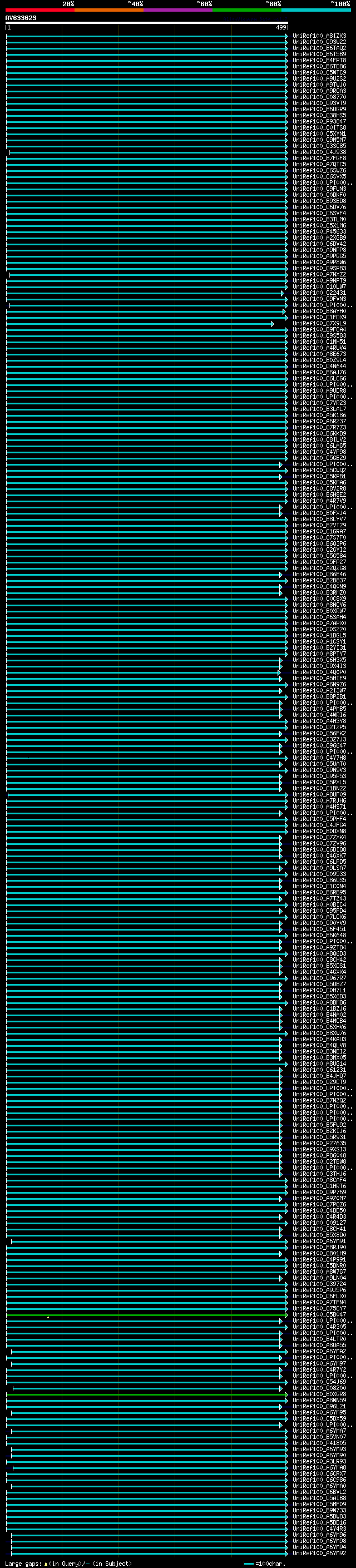Select the UniRef100_C7YRZ3 label
Screen dimensions: 356x1568
pyautogui.click(x=319, y=404)
